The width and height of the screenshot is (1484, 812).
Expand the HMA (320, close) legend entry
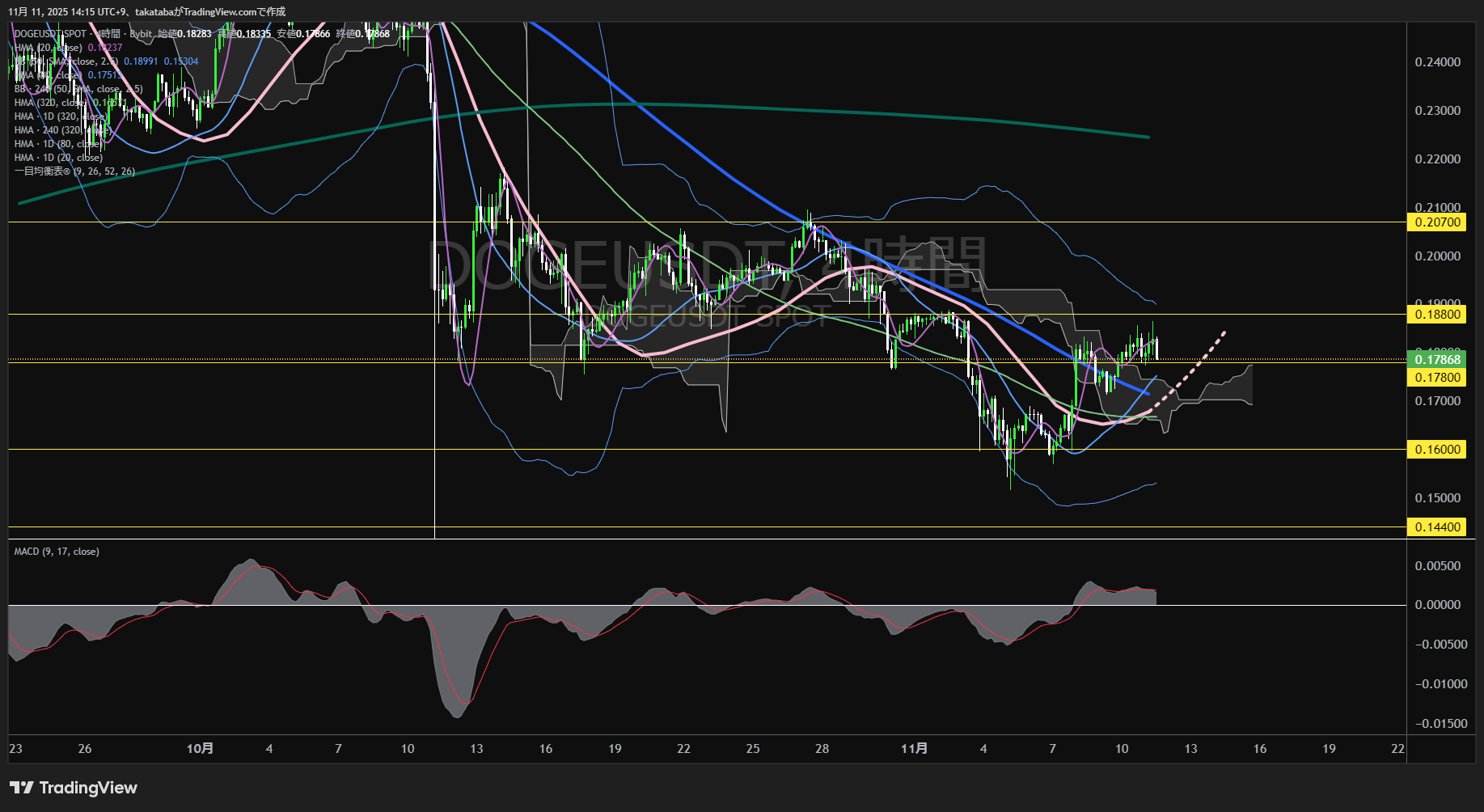point(50,103)
